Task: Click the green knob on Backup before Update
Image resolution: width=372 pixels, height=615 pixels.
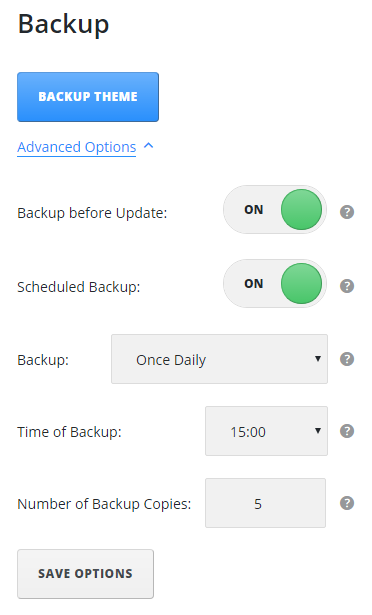Action: click(301, 209)
